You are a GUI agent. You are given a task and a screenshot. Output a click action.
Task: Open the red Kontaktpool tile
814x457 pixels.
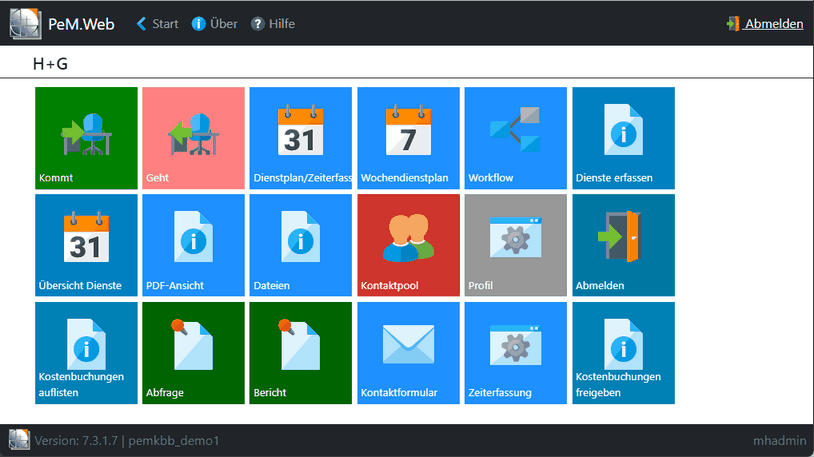click(408, 245)
